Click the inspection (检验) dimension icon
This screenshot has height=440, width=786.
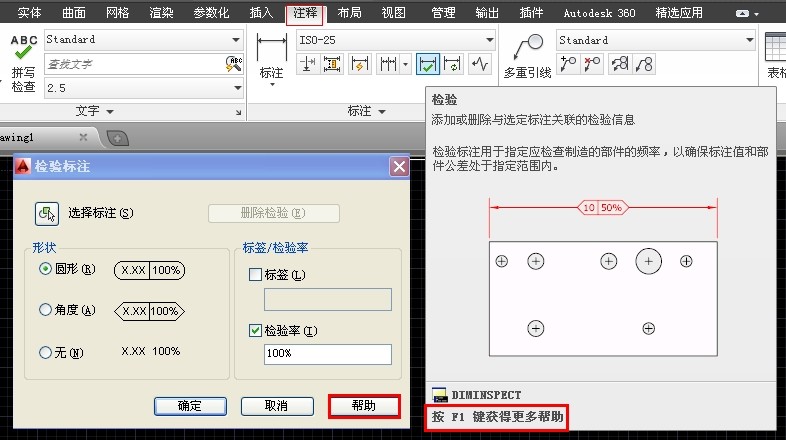428,64
